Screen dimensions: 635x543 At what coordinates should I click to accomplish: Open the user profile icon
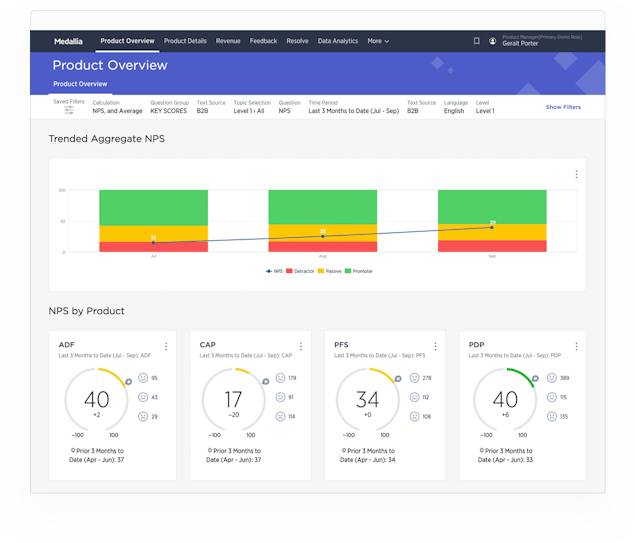(x=492, y=41)
